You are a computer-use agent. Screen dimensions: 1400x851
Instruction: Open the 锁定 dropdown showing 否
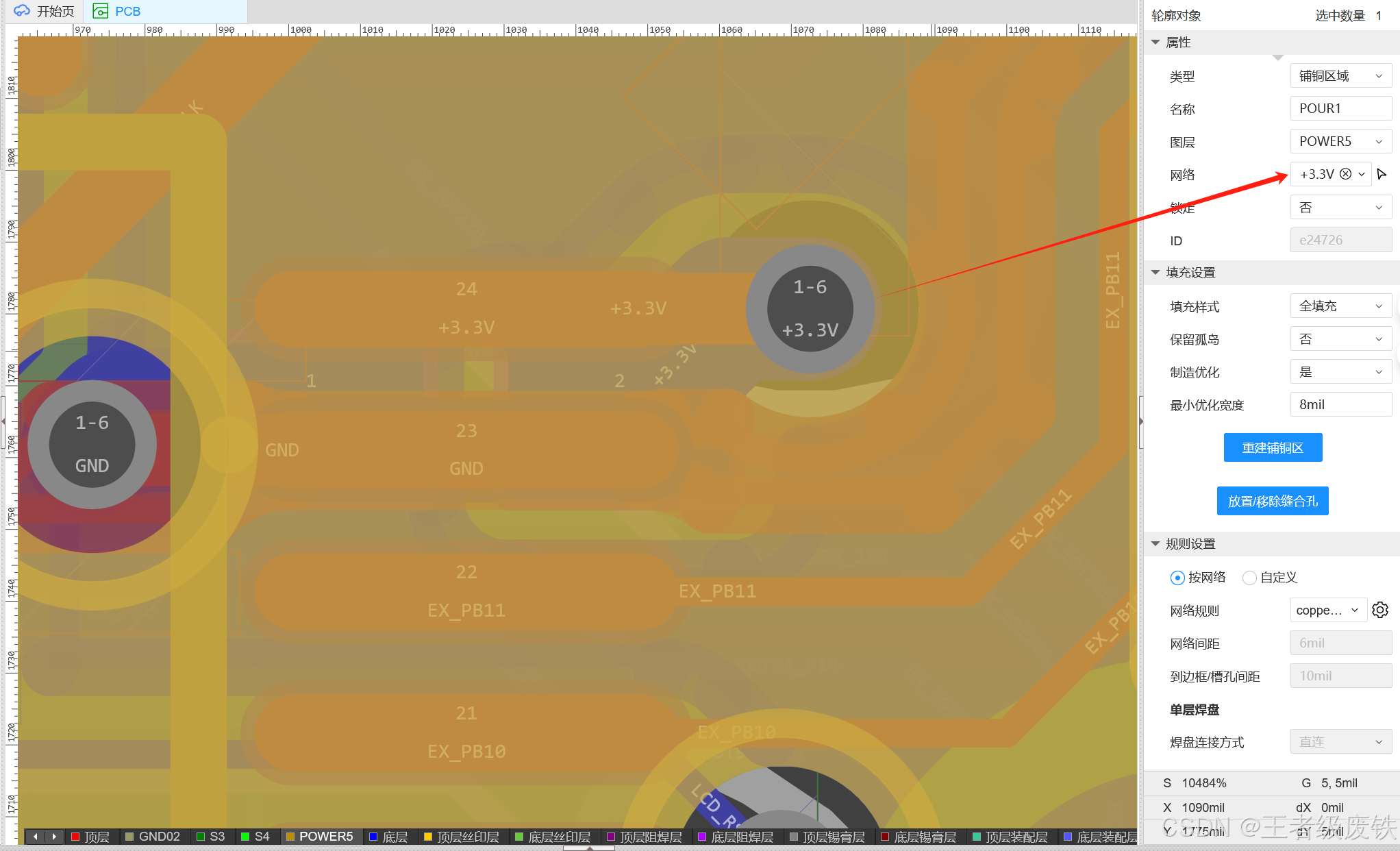[1340, 208]
